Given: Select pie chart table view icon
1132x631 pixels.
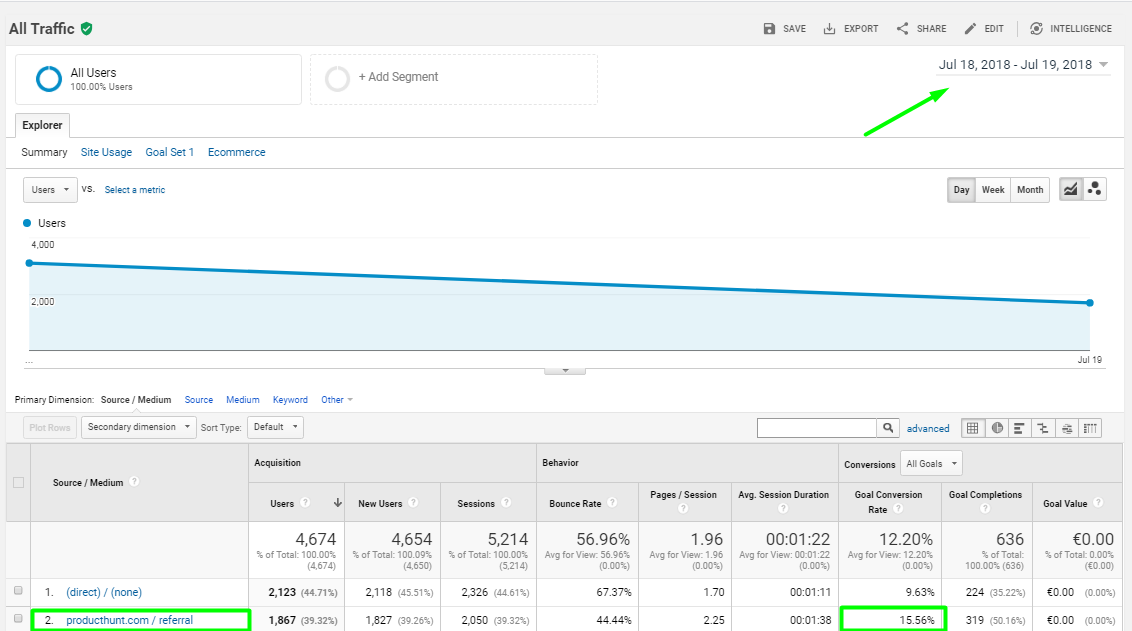Looking at the screenshot, I should tap(997, 428).
